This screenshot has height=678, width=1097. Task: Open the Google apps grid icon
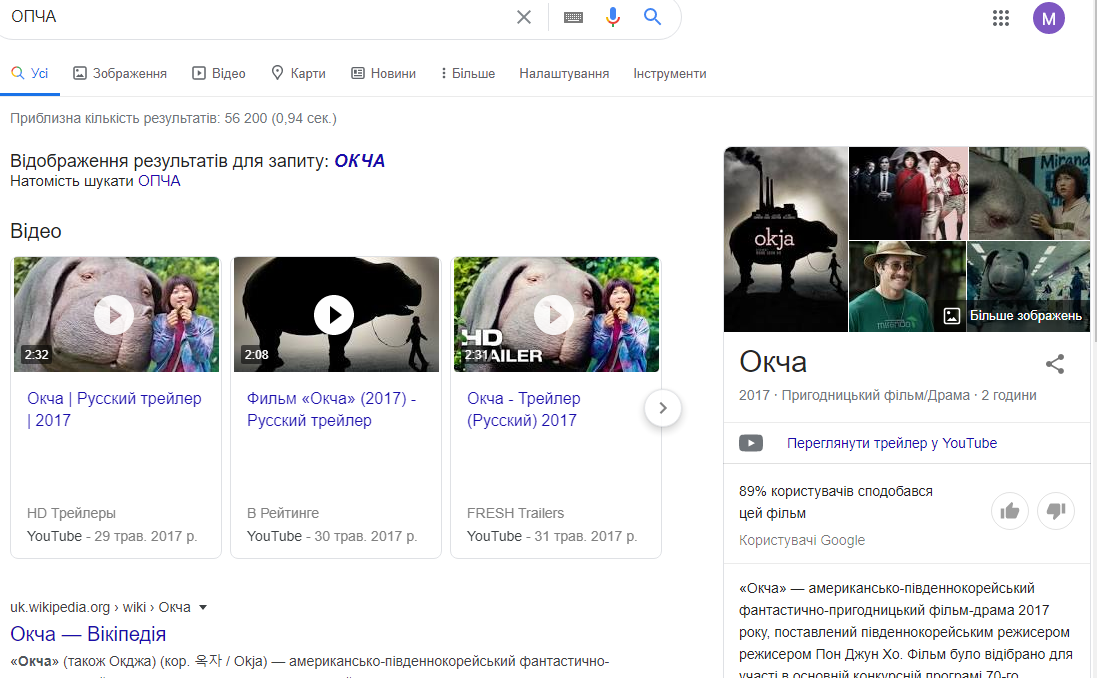tap(1000, 18)
